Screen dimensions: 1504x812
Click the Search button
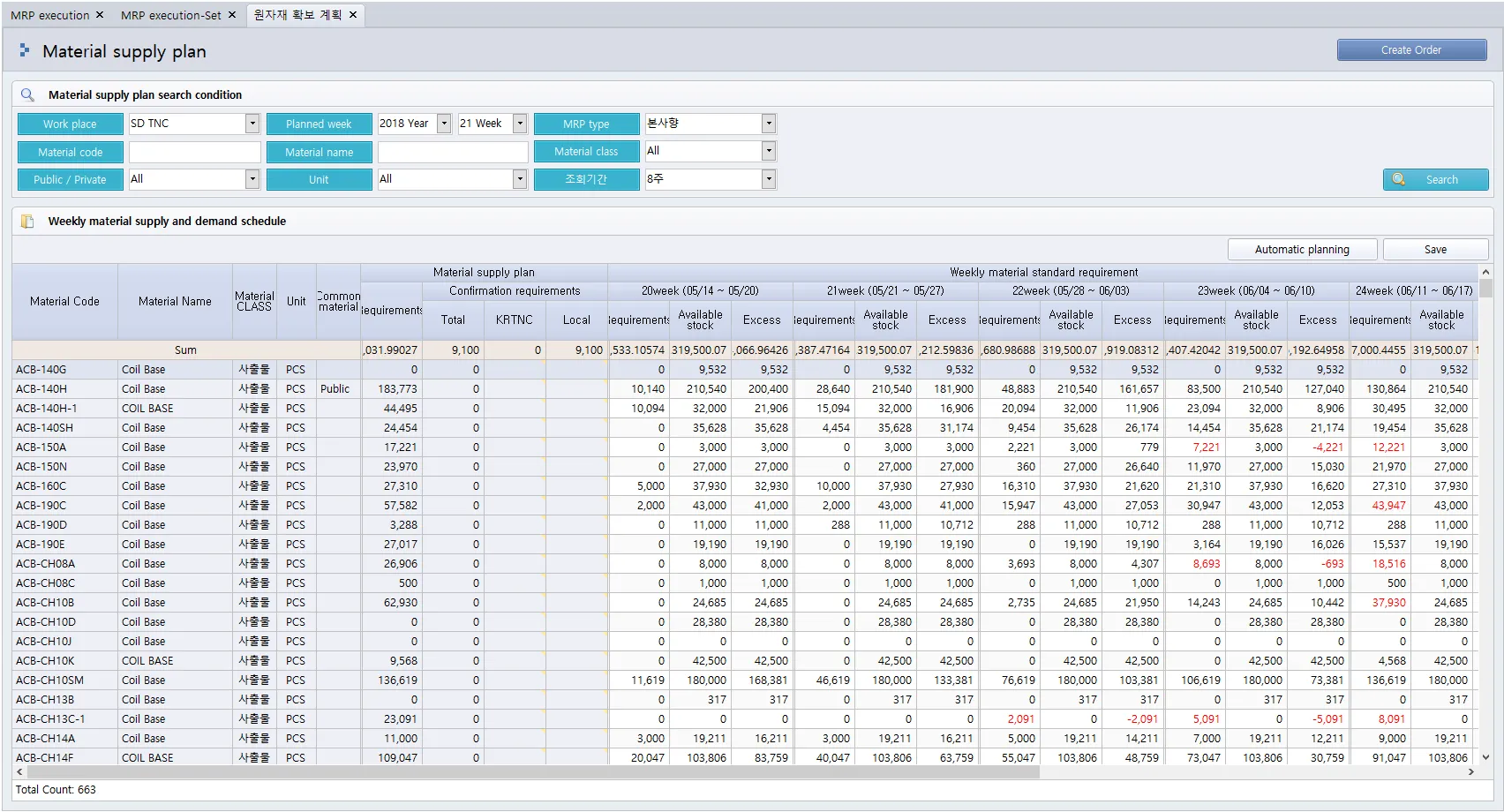coord(1435,179)
